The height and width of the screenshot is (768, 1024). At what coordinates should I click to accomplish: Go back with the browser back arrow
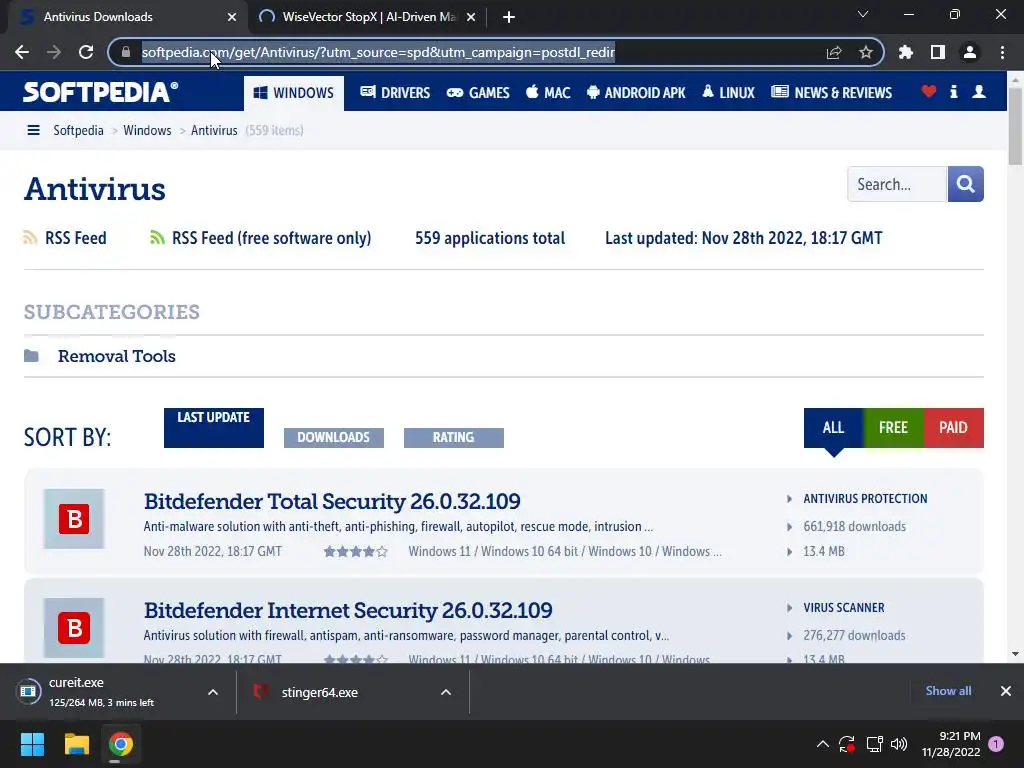click(x=22, y=52)
